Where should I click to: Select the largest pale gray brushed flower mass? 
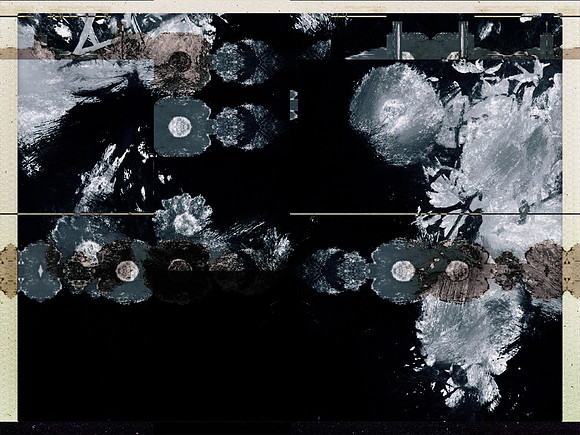[x=509, y=155]
